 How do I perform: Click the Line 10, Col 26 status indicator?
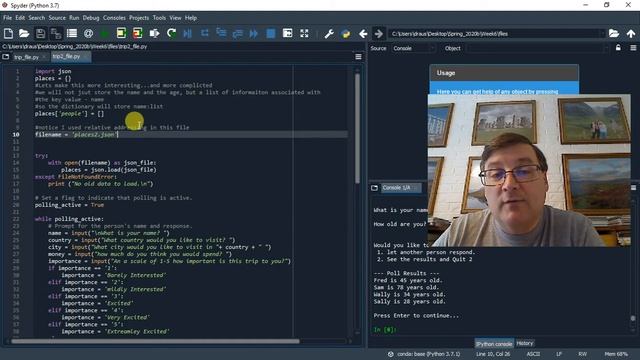(493, 354)
